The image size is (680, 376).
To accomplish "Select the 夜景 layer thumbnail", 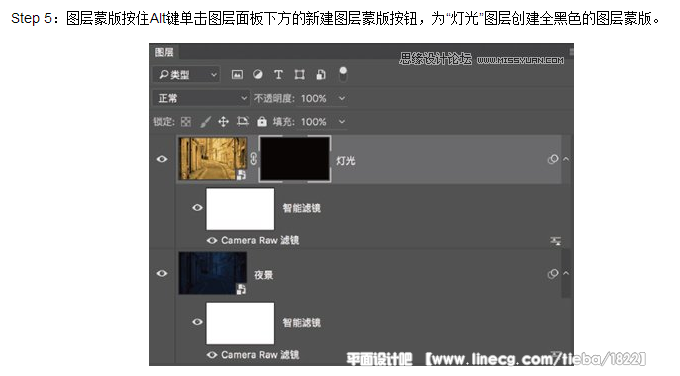I will click(212, 273).
